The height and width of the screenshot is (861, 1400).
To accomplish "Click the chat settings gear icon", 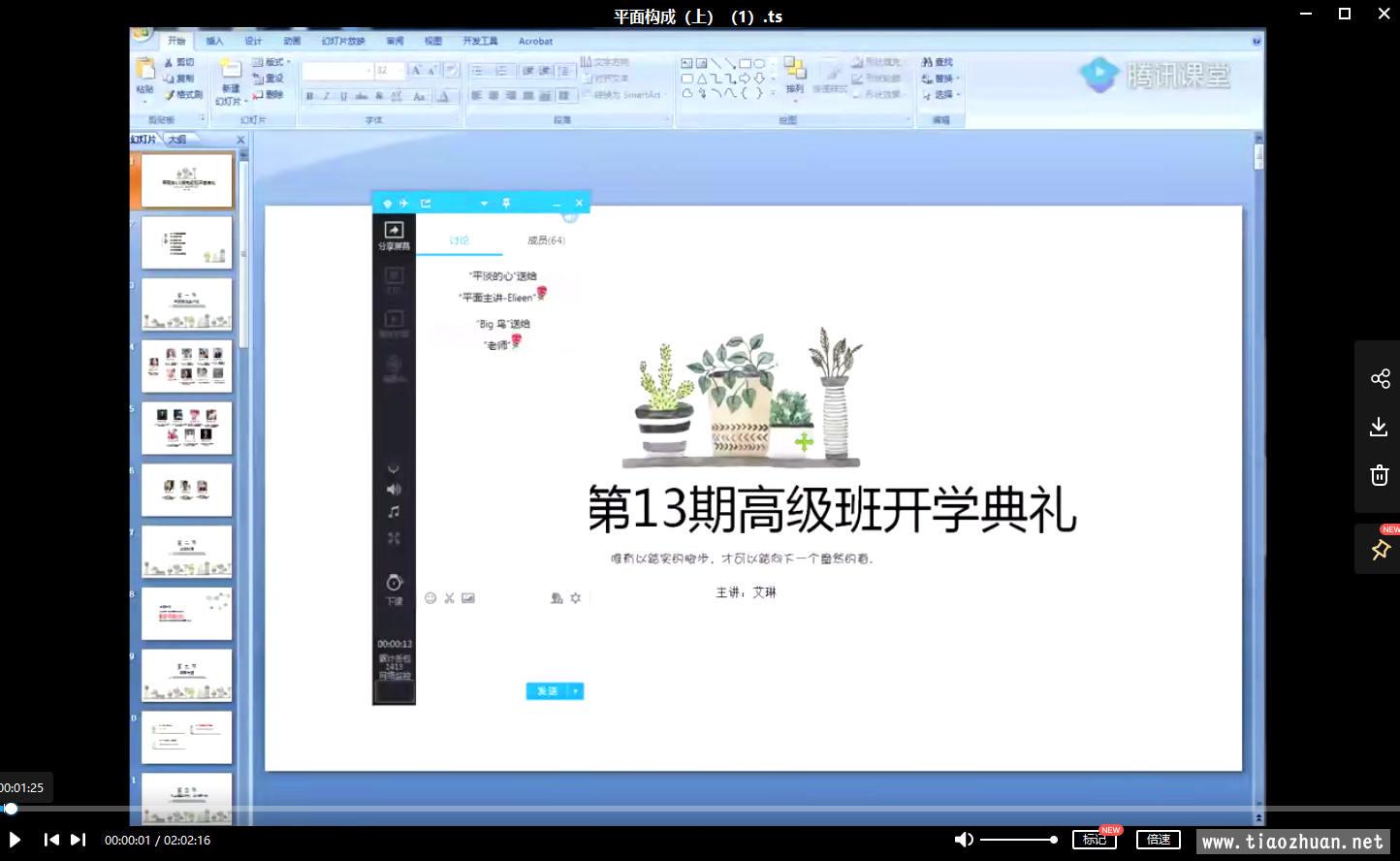I will (575, 598).
